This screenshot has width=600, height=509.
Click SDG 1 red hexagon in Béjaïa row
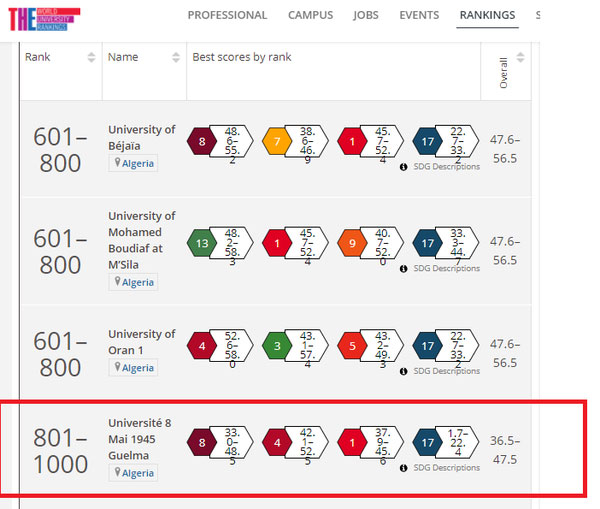[x=352, y=141]
